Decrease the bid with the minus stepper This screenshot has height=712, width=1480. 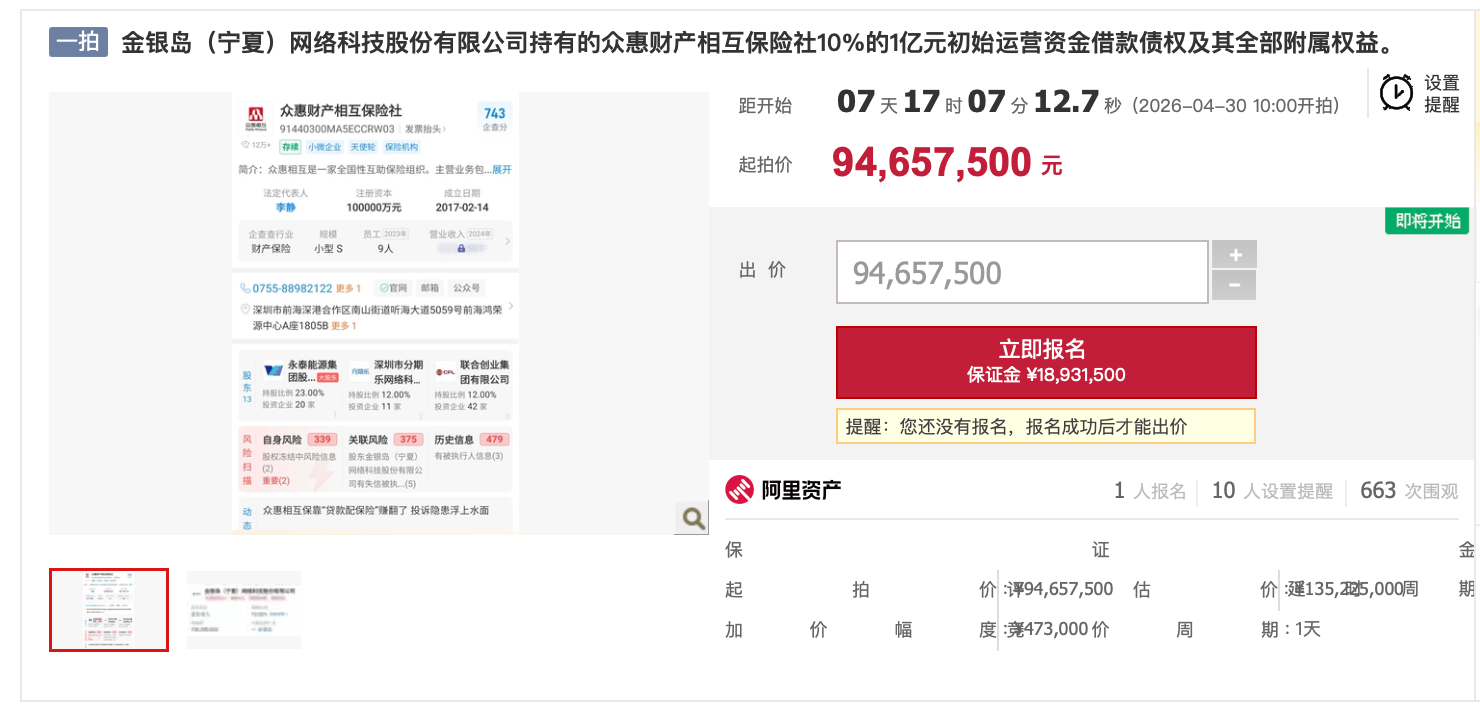[x=1234, y=287]
